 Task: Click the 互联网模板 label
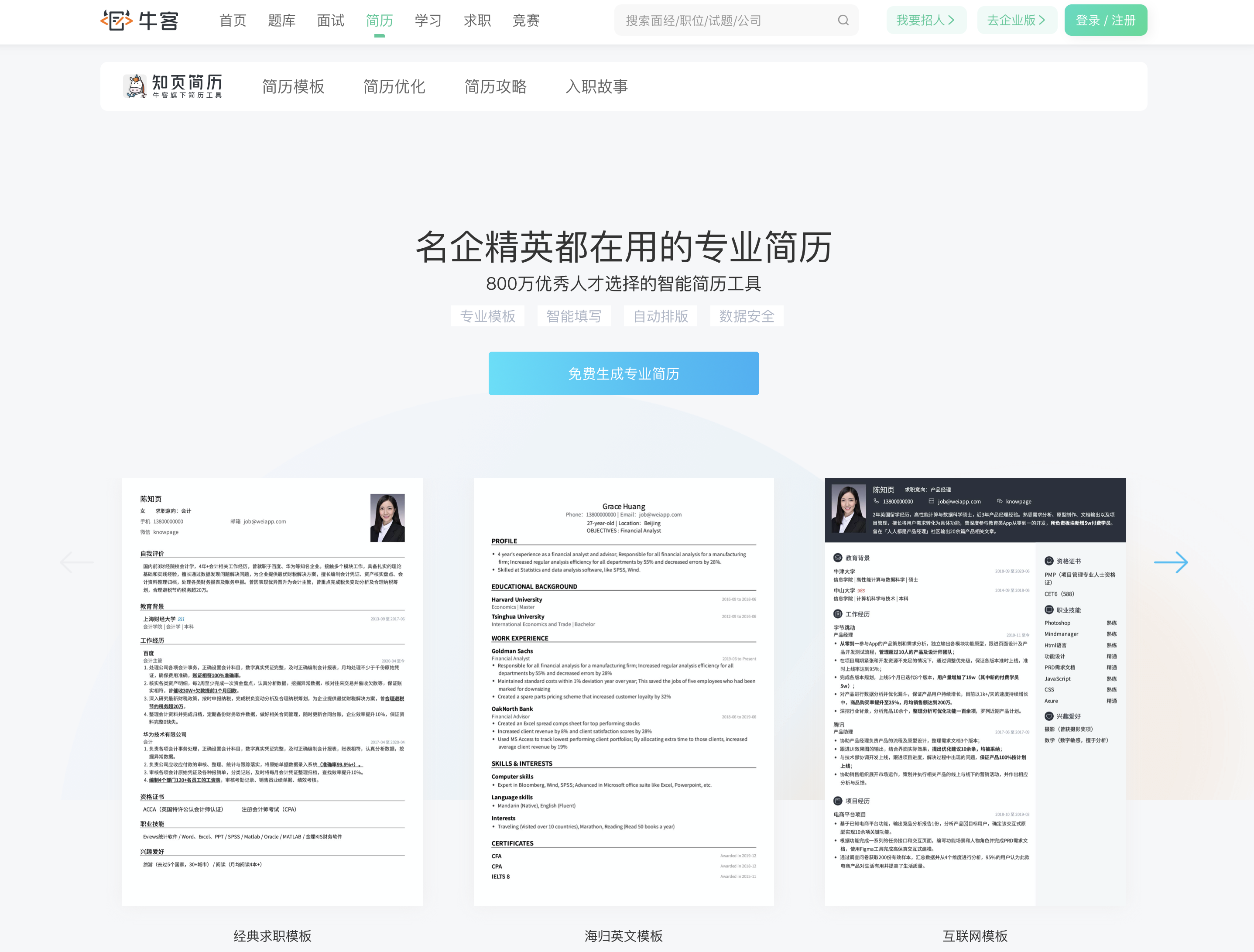(x=975, y=935)
